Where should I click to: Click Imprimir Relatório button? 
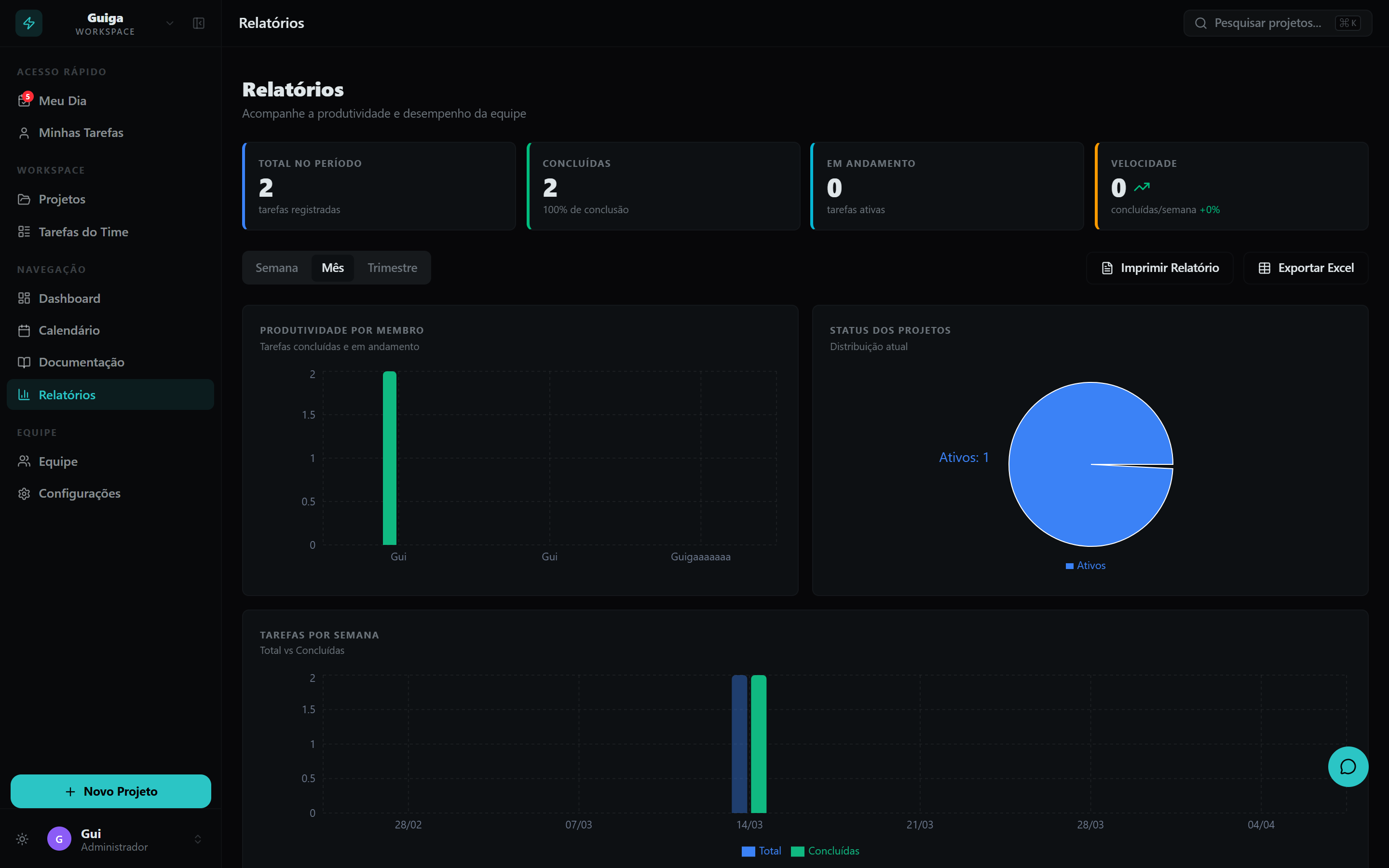click(1159, 268)
